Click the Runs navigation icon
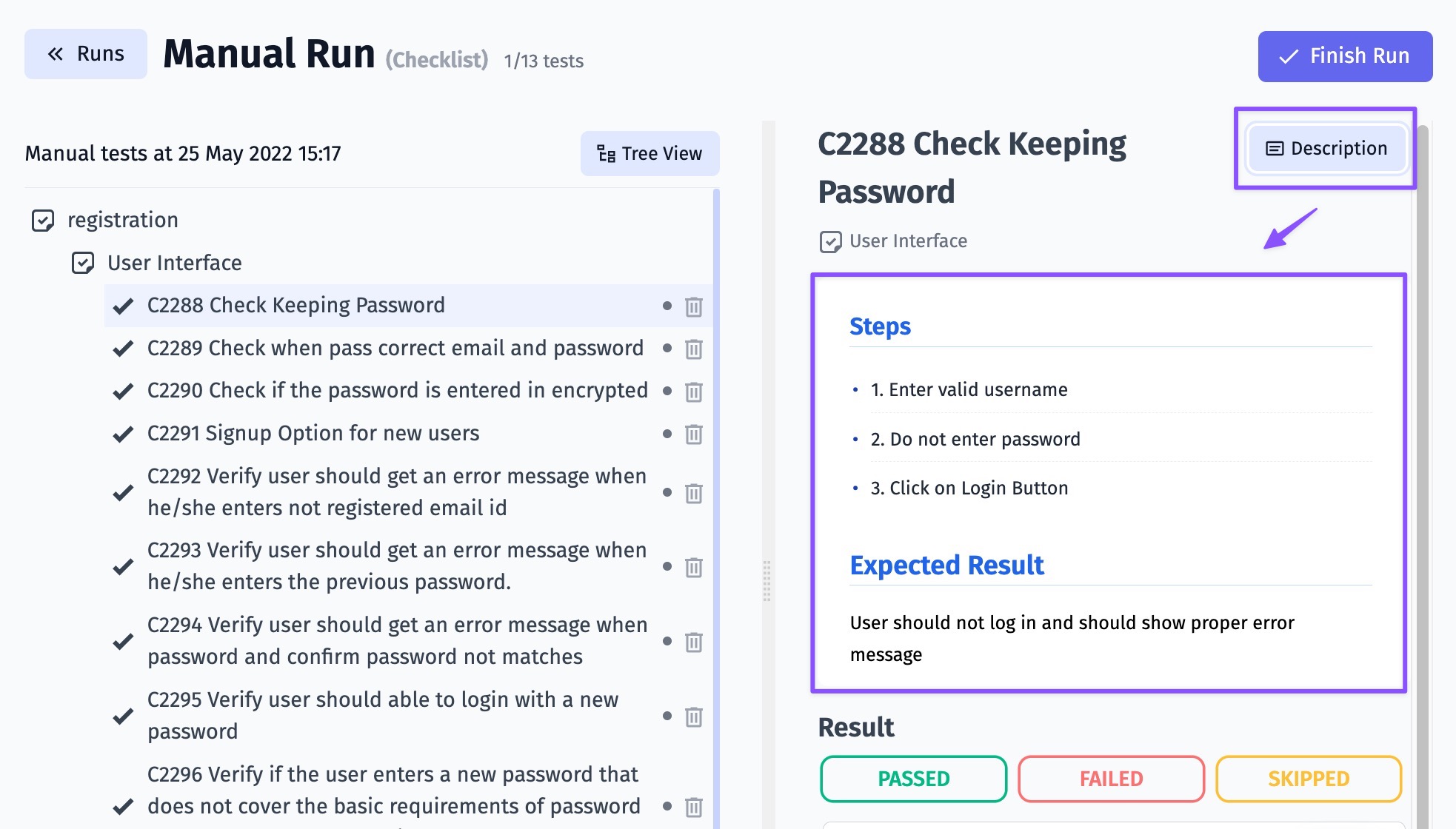This screenshot has width=1456, height=829. click(x=85, y=54)
